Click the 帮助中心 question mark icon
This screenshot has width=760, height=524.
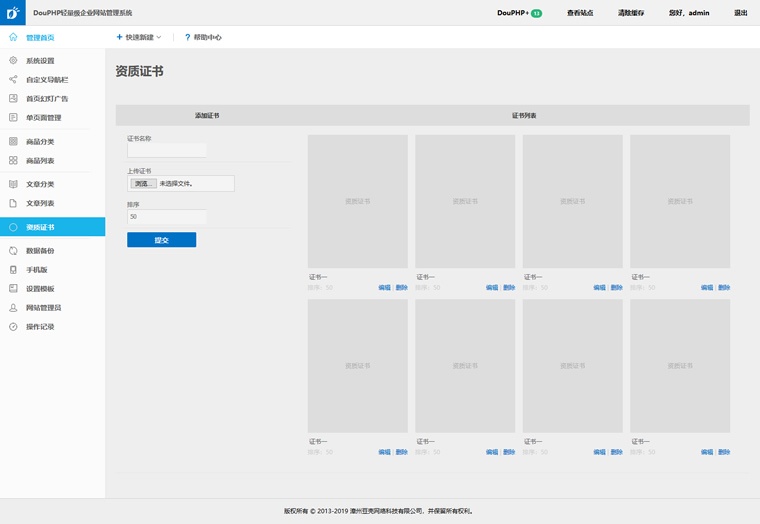tap(187, 37)
